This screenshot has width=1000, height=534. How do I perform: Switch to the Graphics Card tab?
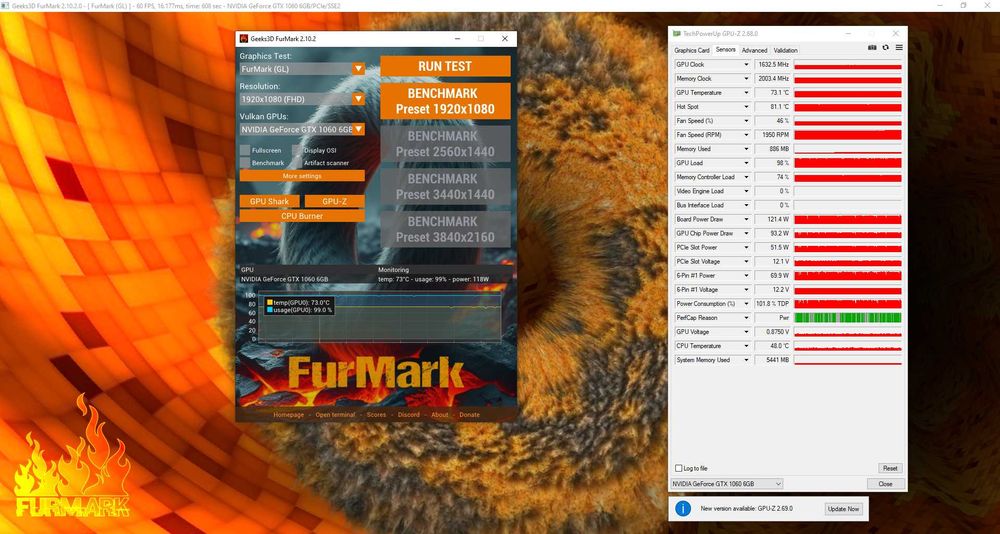(692, 50)
